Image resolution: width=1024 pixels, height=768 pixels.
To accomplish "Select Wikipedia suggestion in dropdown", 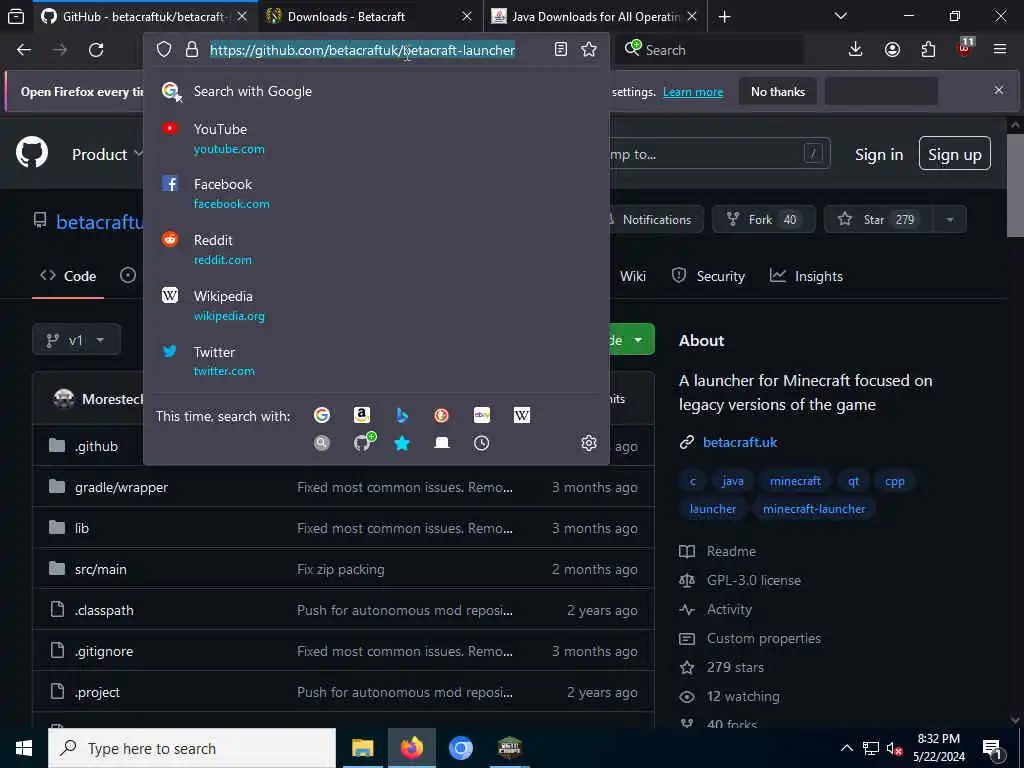I will 376,306.
